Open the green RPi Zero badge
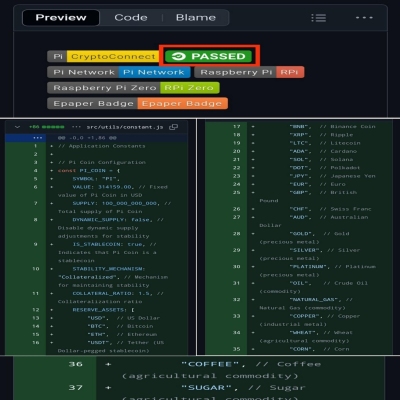 click(x=133, y=88)
